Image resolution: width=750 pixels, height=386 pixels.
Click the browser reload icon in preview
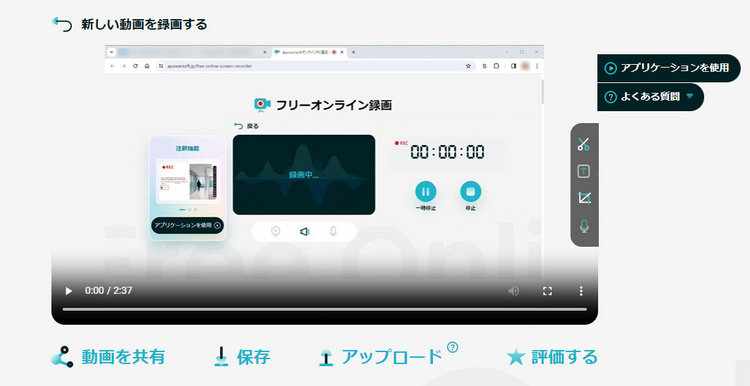pos(135,66)
